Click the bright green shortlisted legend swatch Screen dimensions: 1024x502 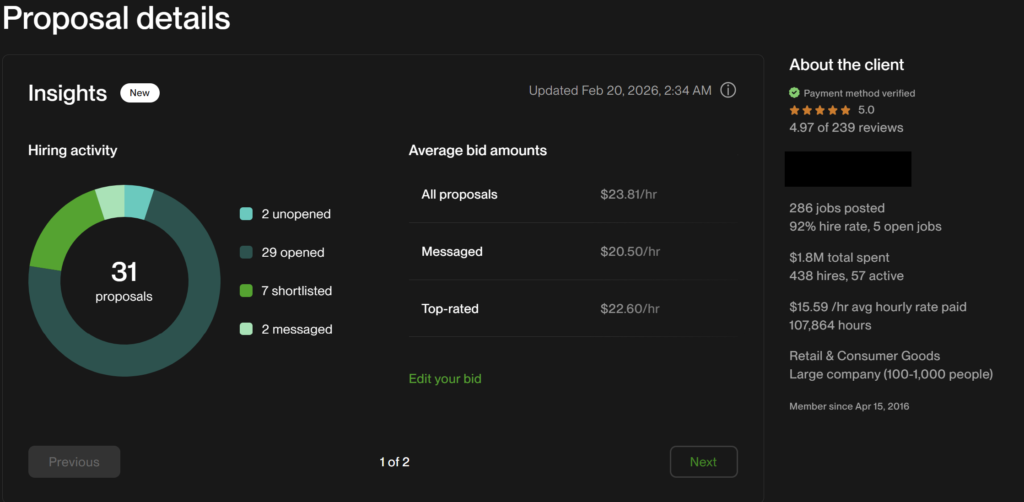point(246,291)
